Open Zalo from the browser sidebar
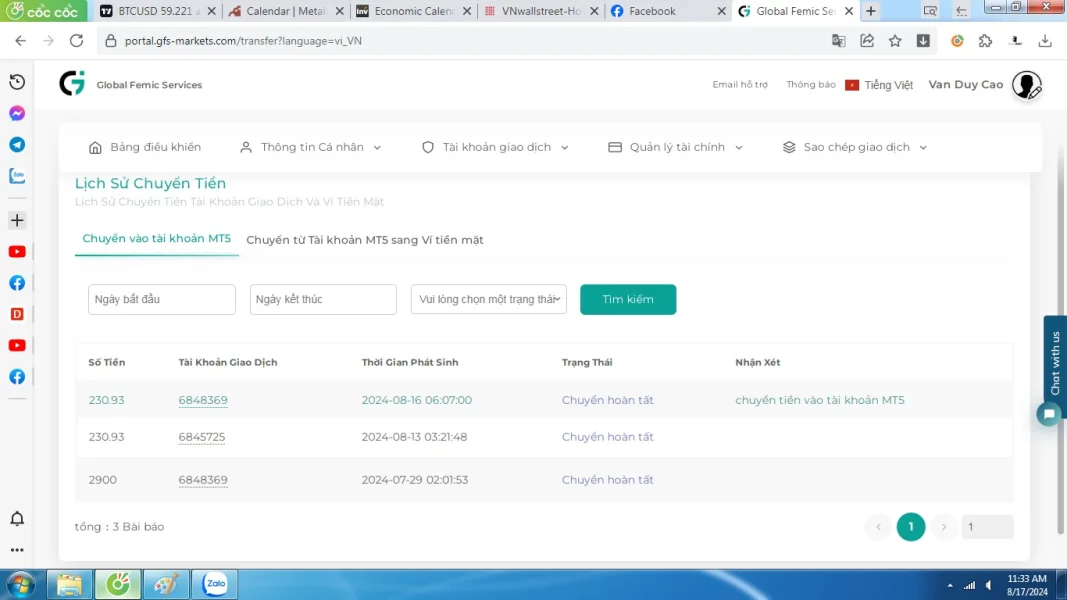The height and width of the screenshot is (600, 1067). tap(17, 176)
